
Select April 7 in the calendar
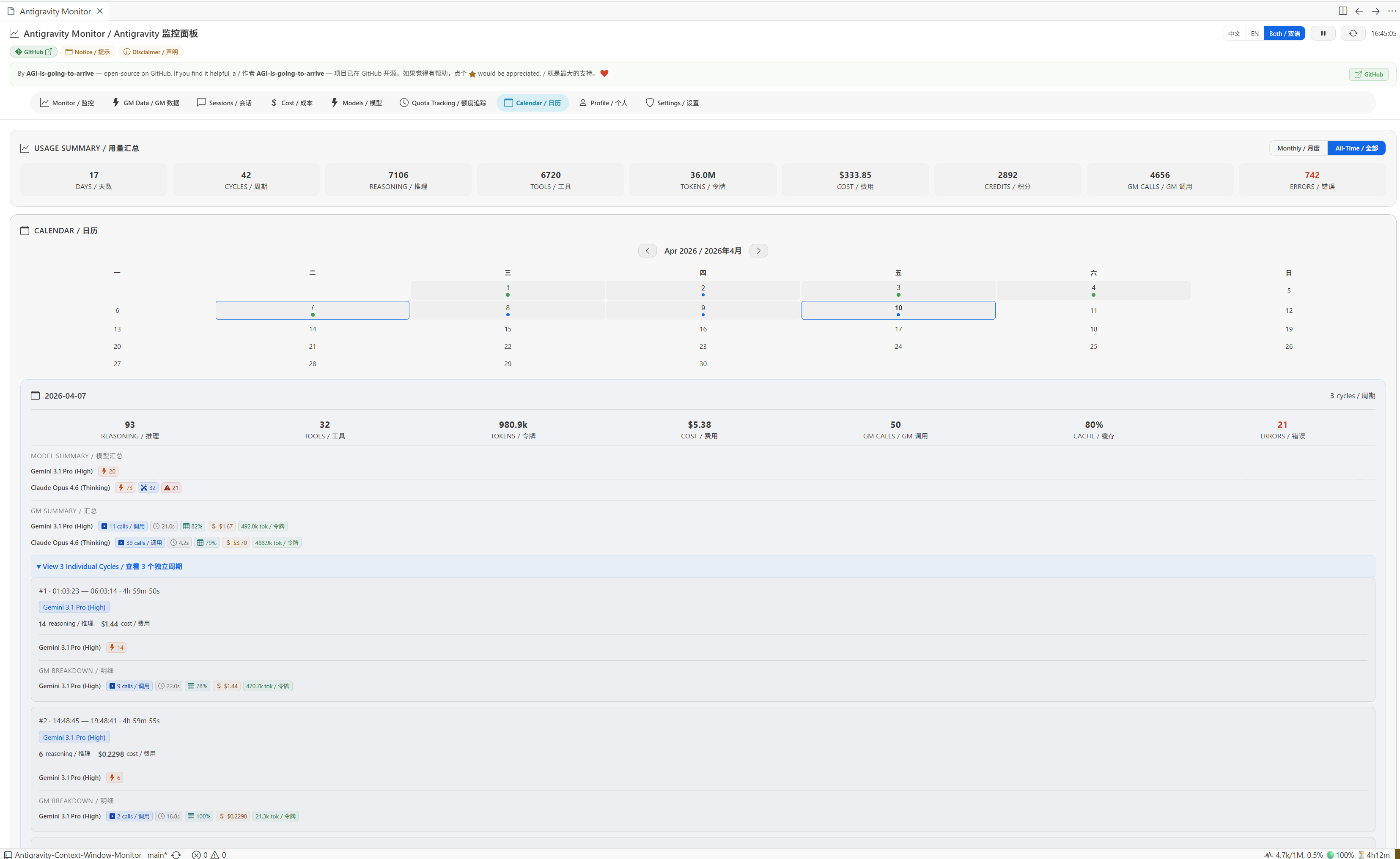(312, 310)
